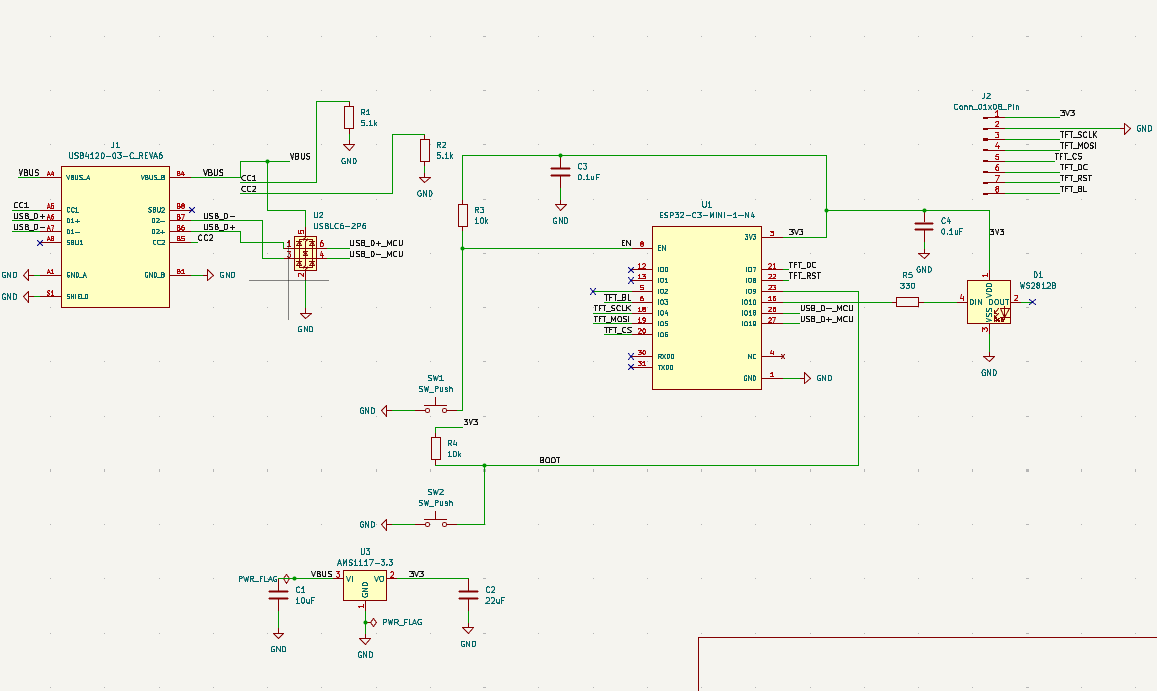Click the WS2812B value text
This screenshot has height=691, width=1157.
(x=1038, y=285)
